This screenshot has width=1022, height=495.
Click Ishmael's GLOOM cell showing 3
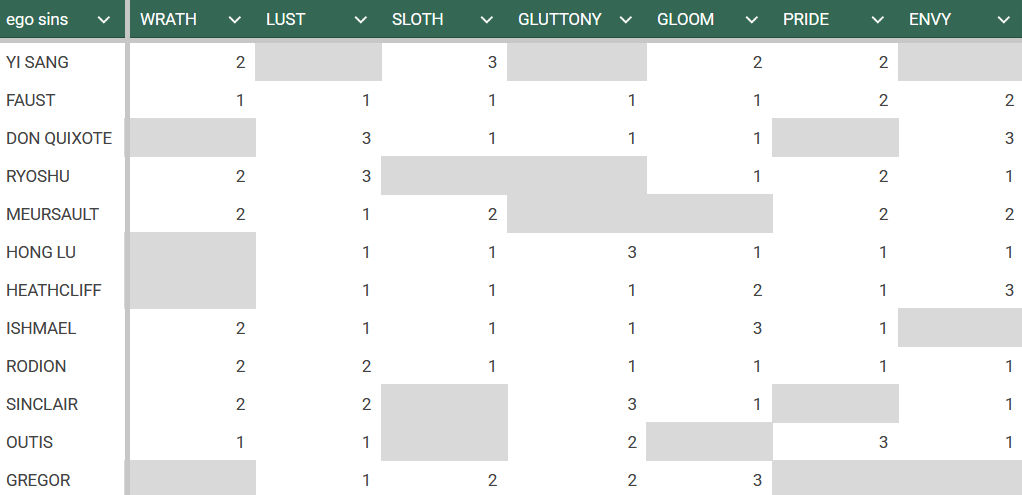click(710, 328)
